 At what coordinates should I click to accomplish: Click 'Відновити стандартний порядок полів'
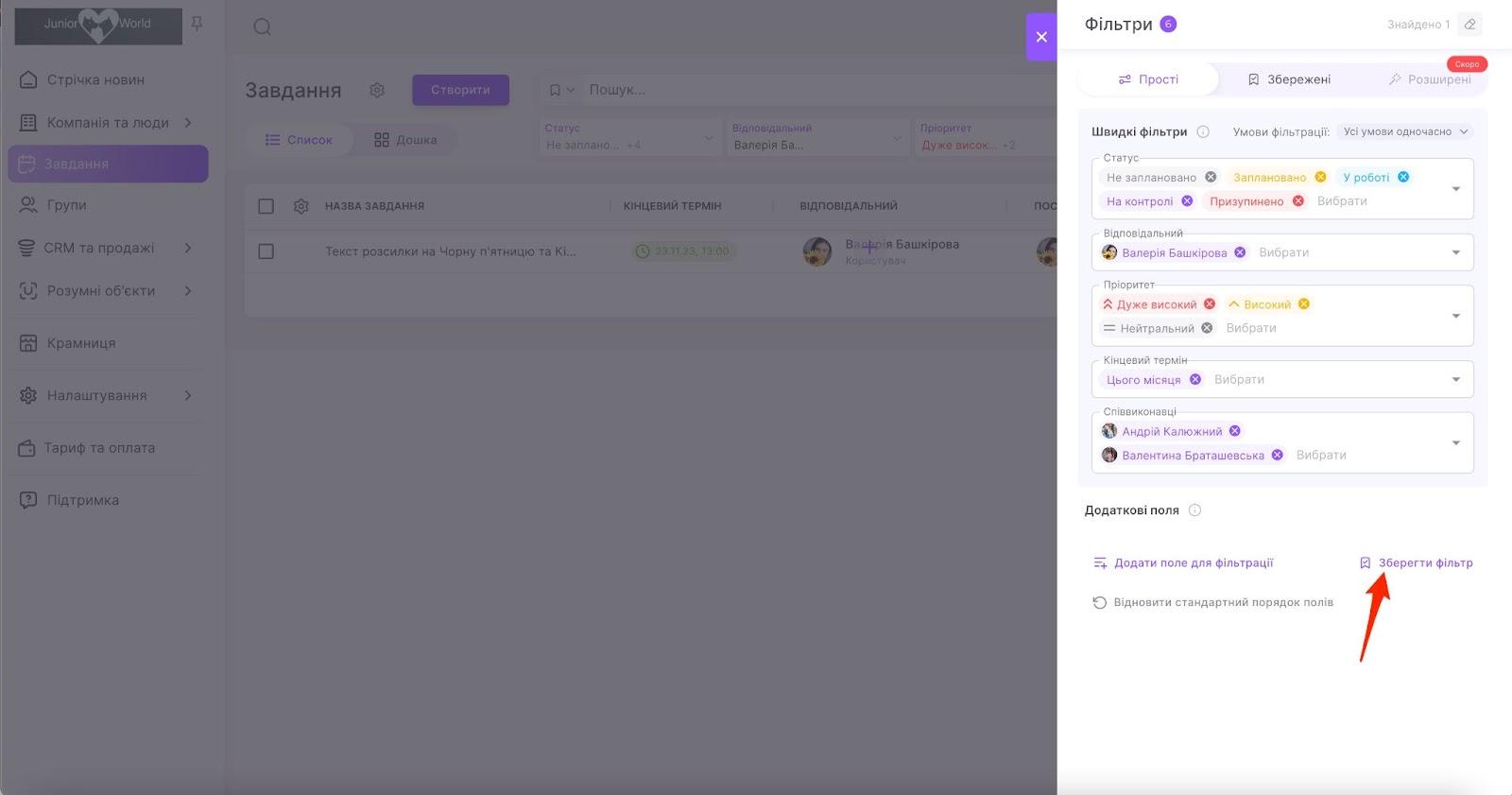point(1212,602)
